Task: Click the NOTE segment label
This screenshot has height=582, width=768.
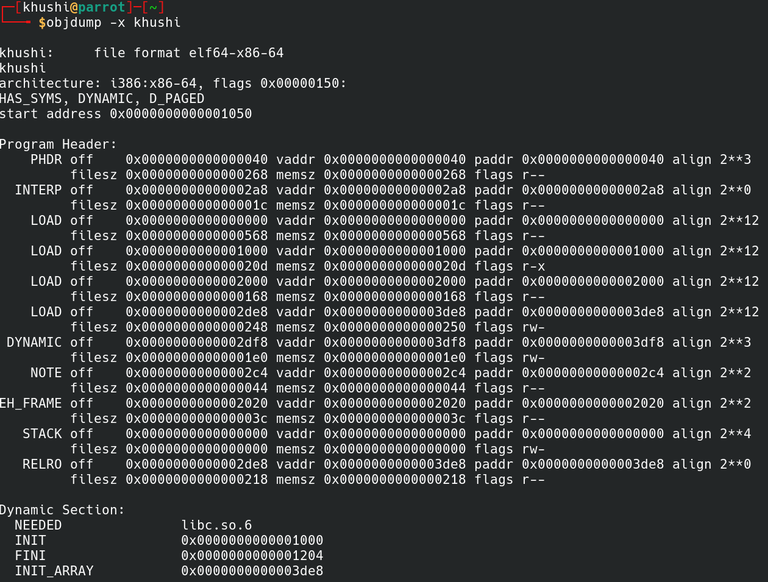Action: click(46, 373)
